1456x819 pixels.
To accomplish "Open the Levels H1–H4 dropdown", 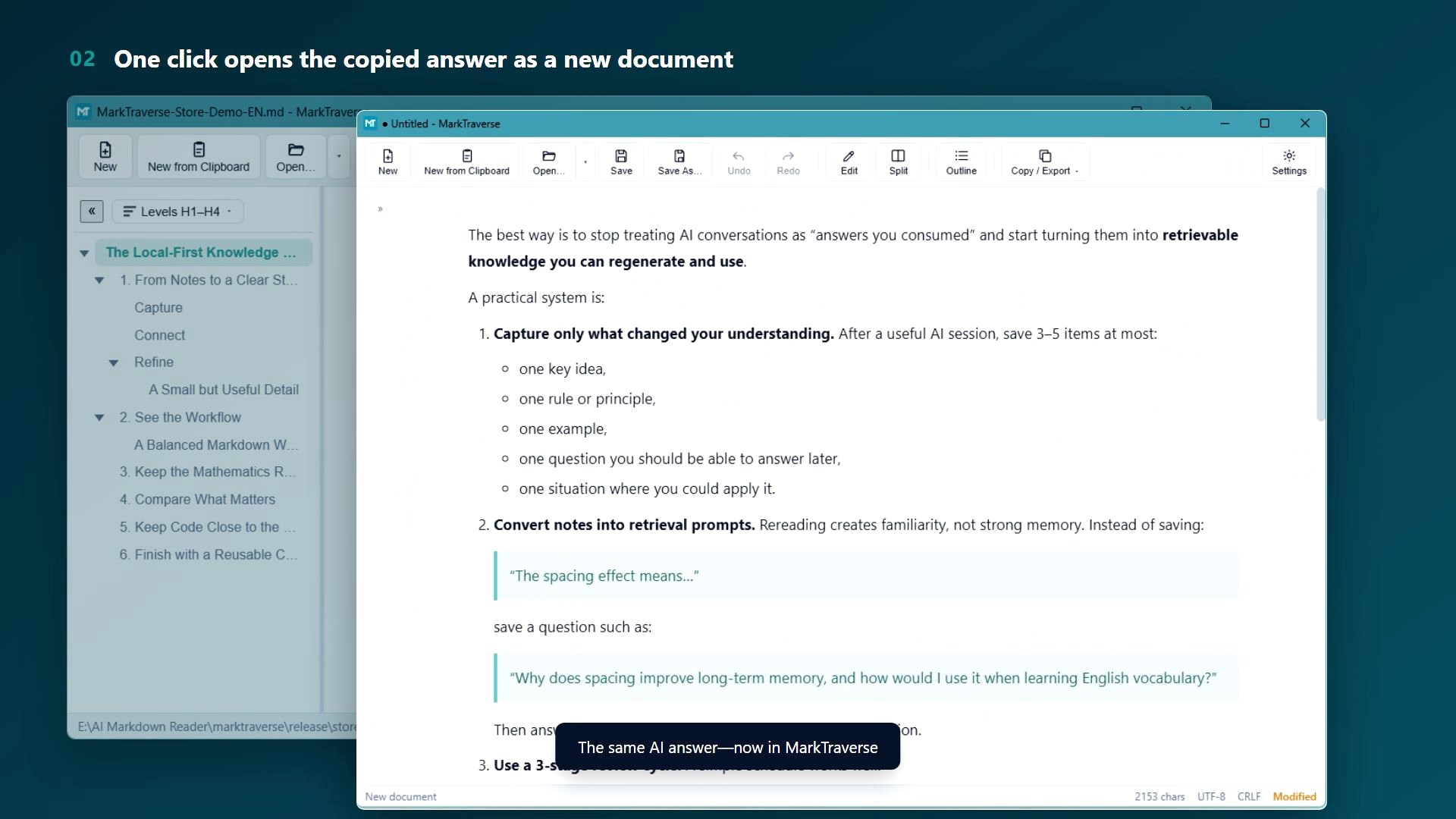I will pyautogui.click(x=178, y=212).
